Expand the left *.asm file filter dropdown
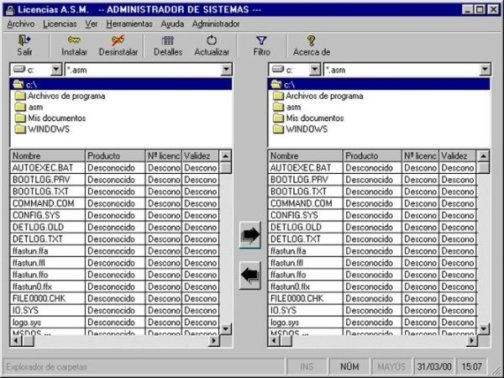The height and width of the screenshot is (378, 504). click(226, 70)
